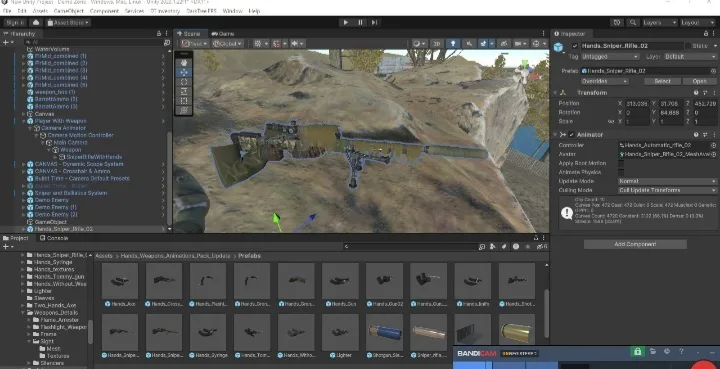
Task: Select the Move tool in scene overlay
Action: coord(184,73)
